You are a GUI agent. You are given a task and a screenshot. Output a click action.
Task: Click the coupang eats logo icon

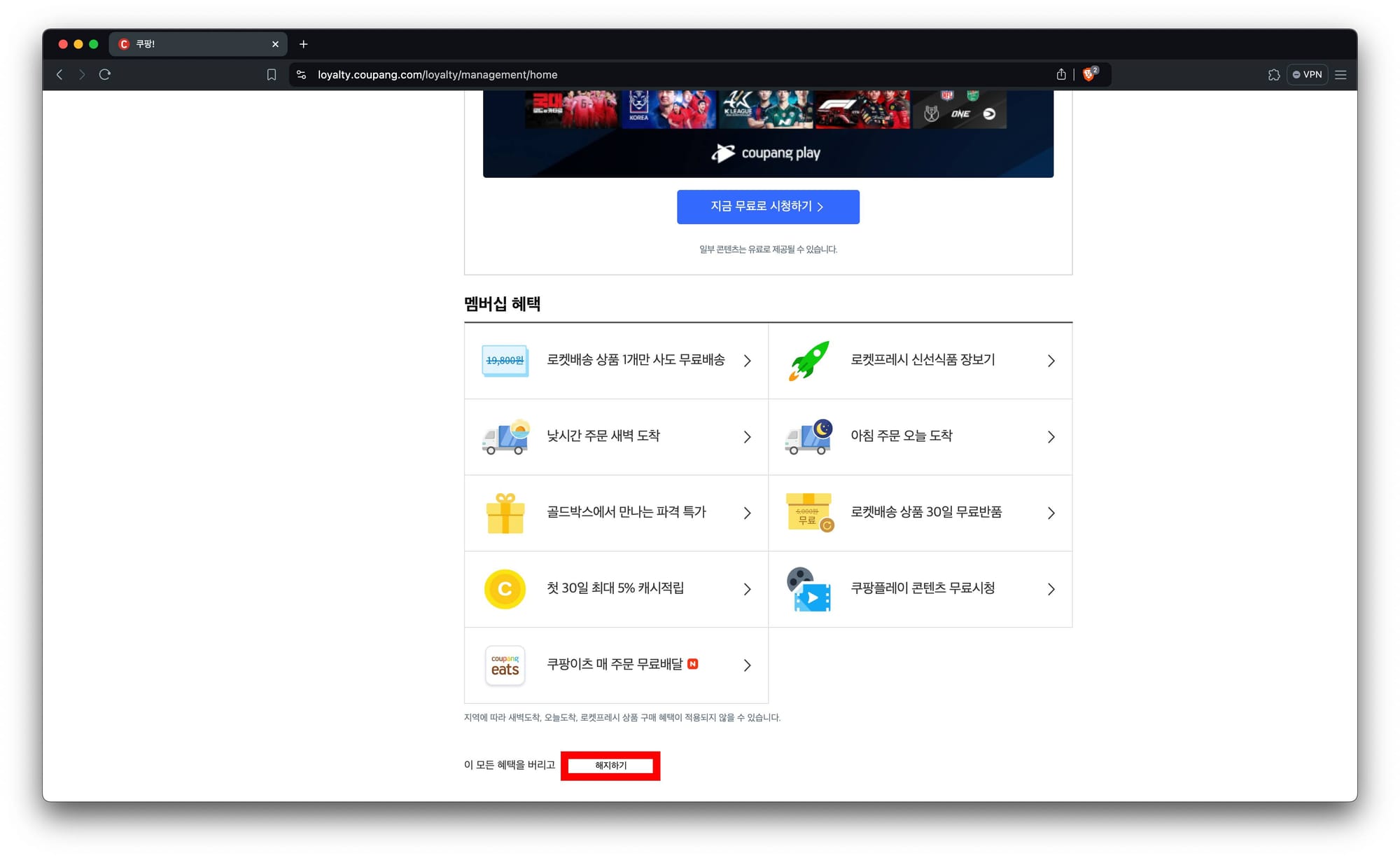click(505, 665)
